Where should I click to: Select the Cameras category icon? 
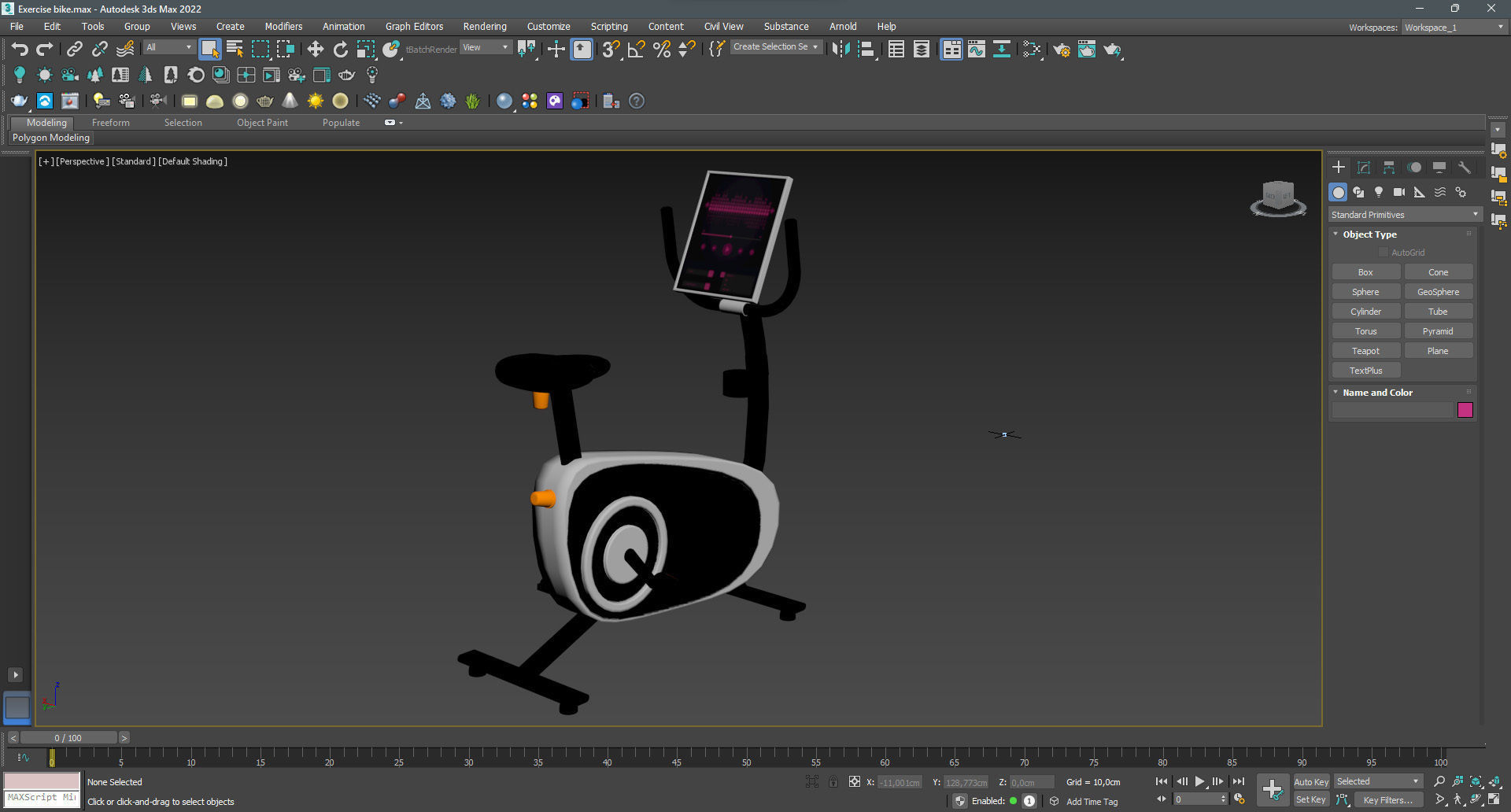1399,192
